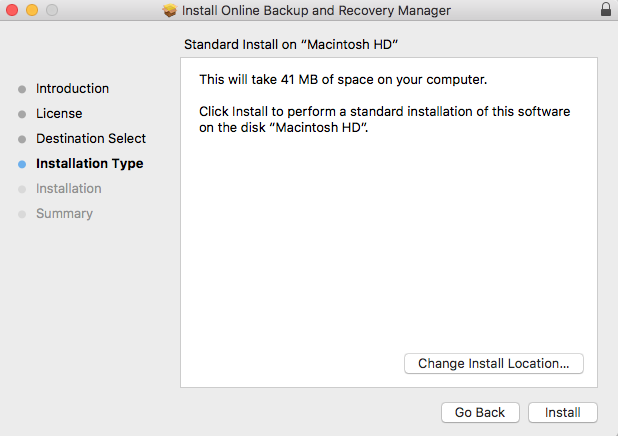The width and height of the screenshot is (618, 436).
Task: Select the Installation Type step label
Action: pos(89,164)
